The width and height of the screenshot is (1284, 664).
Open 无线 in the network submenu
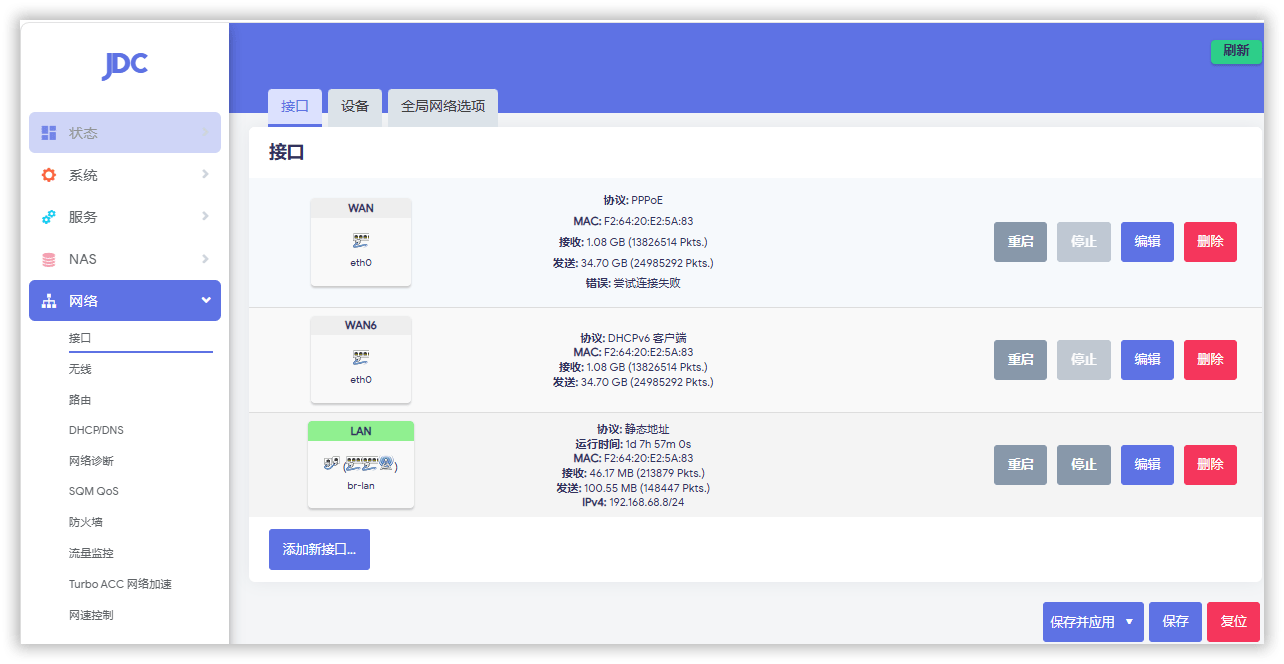pos(80,369)
